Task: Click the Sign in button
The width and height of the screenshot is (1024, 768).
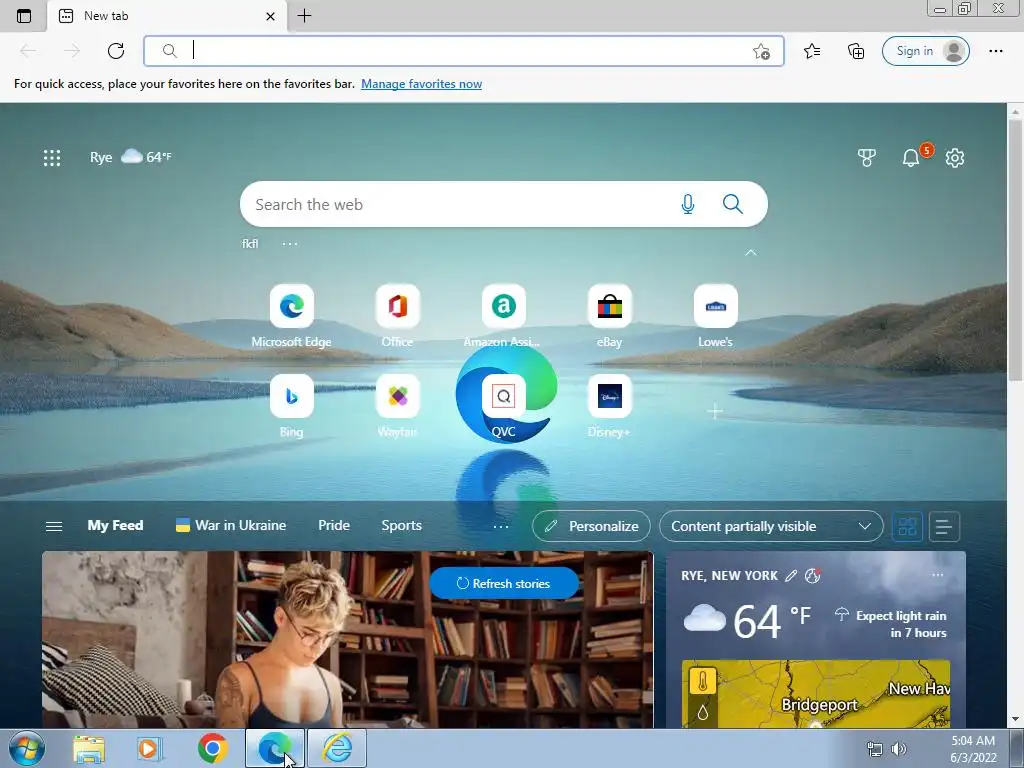Action: pos(925,51)
